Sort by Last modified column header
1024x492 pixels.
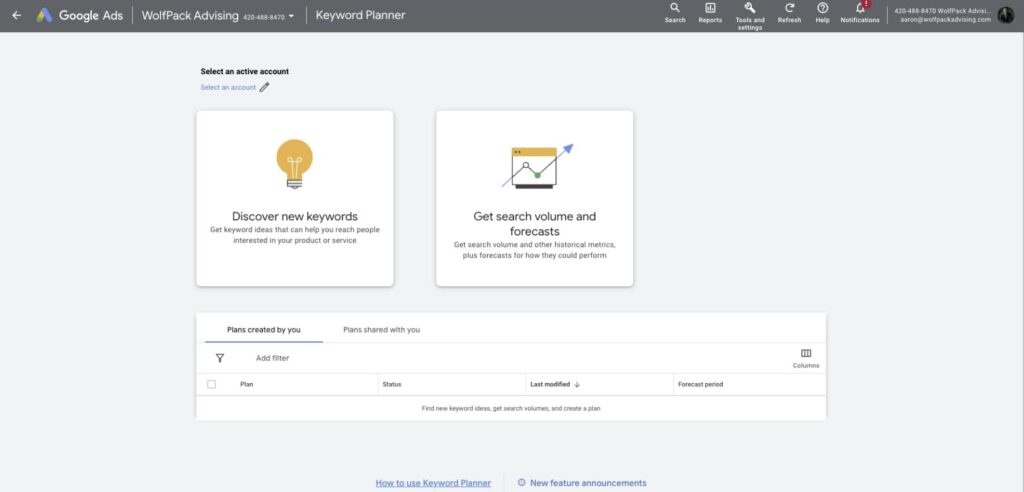550,384
